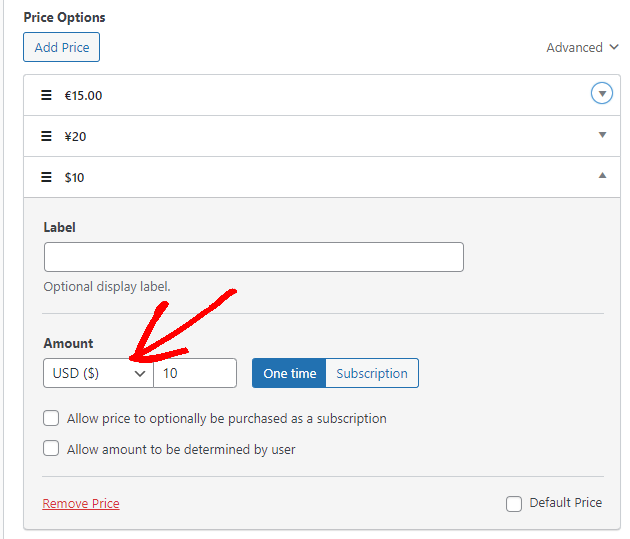630x539 pixels.
Task: Click the $10 price row title
Action: 75,177
